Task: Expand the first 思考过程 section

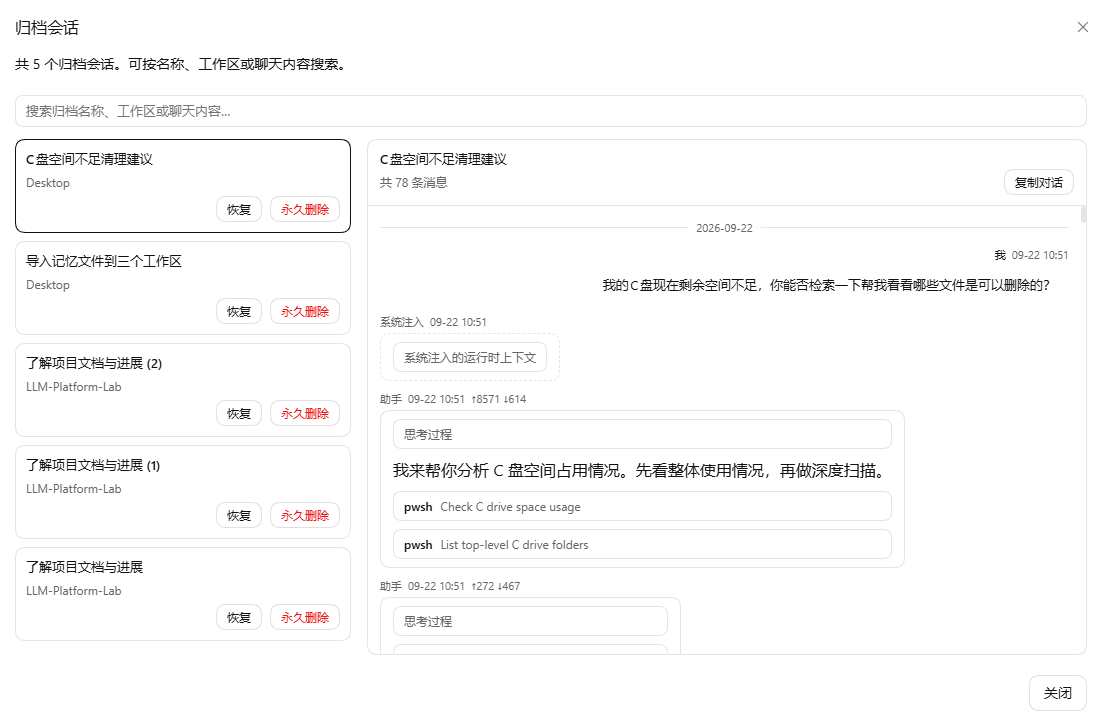Action: click(642, 434)
